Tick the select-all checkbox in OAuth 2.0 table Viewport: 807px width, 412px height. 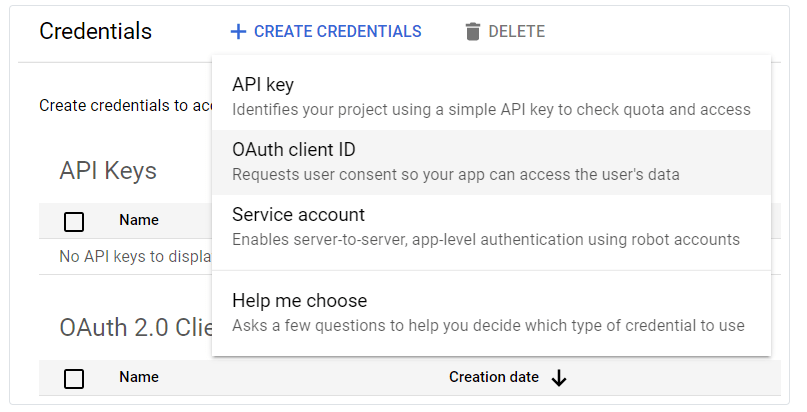[74, 379]
